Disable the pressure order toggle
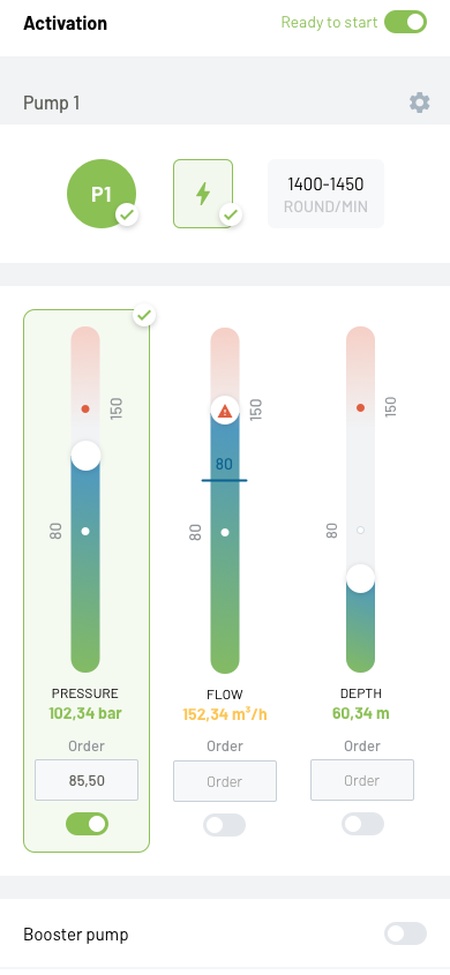 (x=87, y=824)
